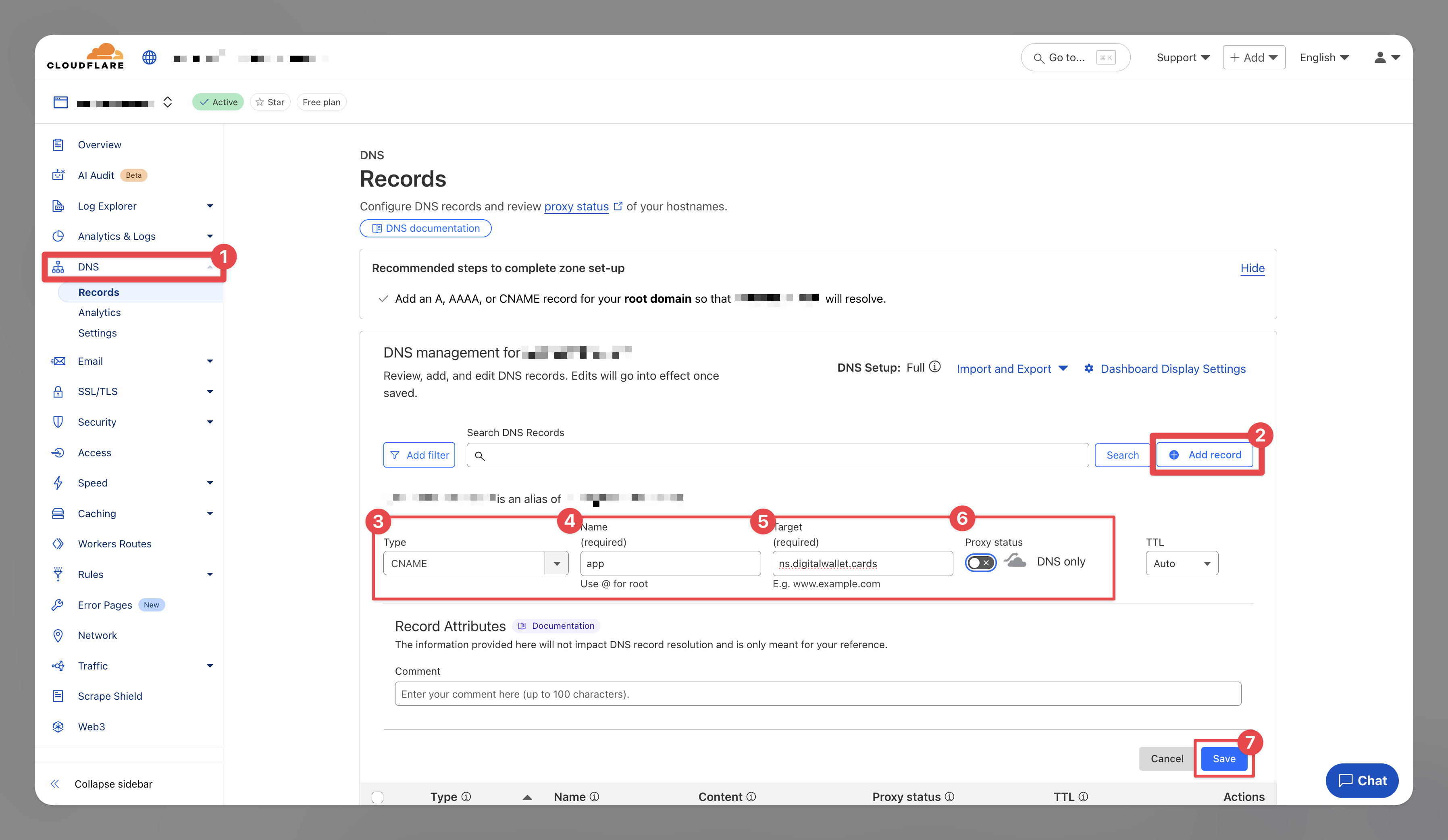Open Workers Routes page

tap(114, 543)
